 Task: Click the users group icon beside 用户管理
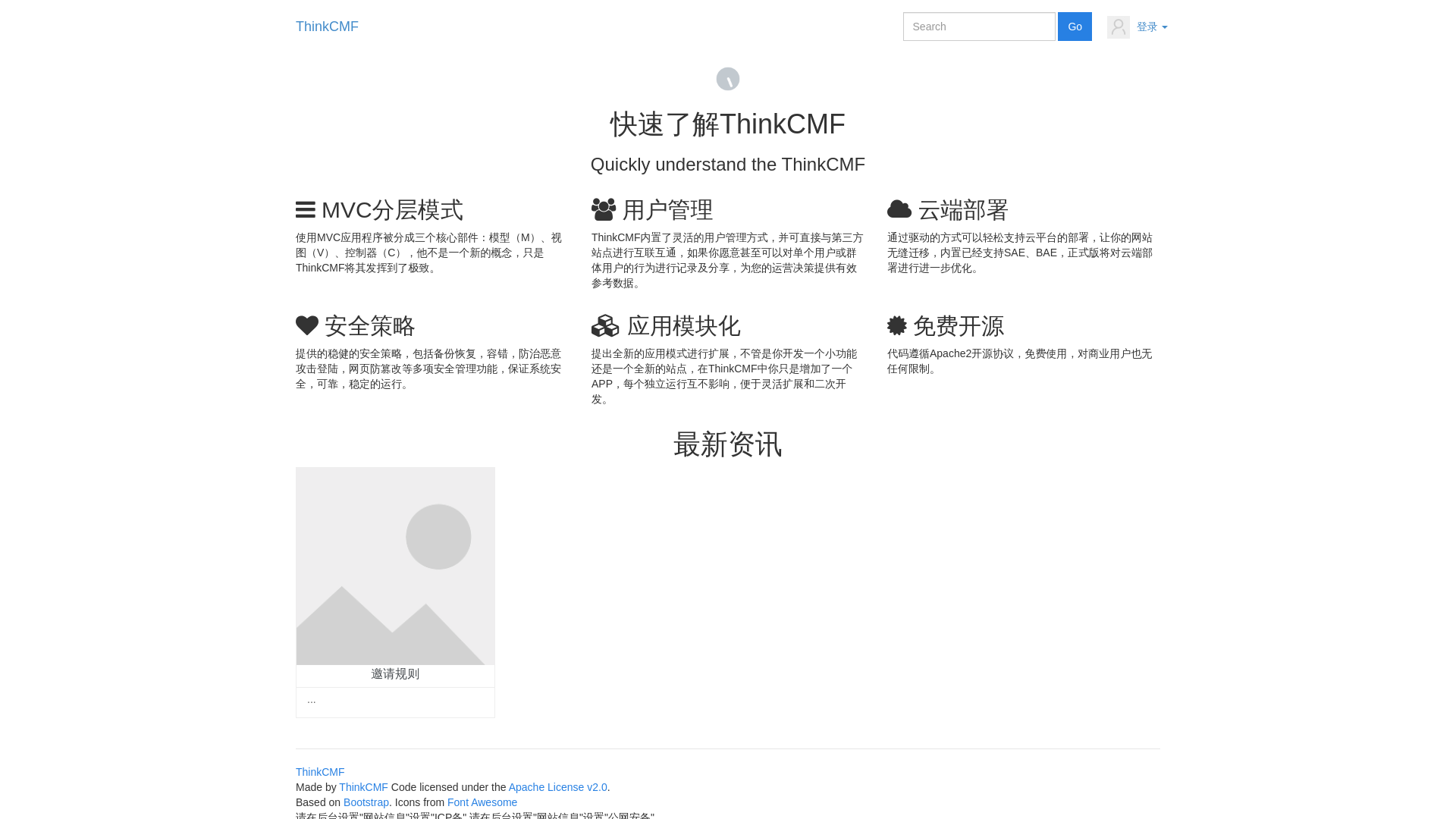click(604, 209)
